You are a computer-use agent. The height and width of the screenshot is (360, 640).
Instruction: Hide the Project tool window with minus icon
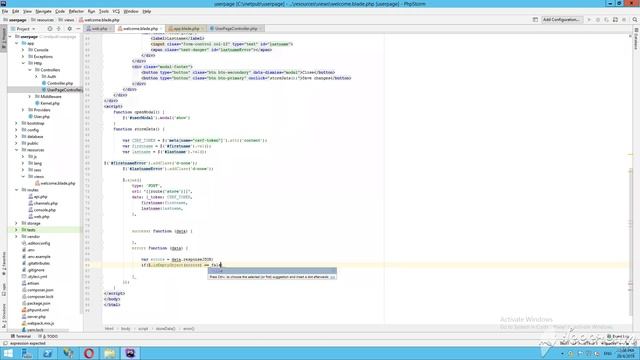[78, 29]
